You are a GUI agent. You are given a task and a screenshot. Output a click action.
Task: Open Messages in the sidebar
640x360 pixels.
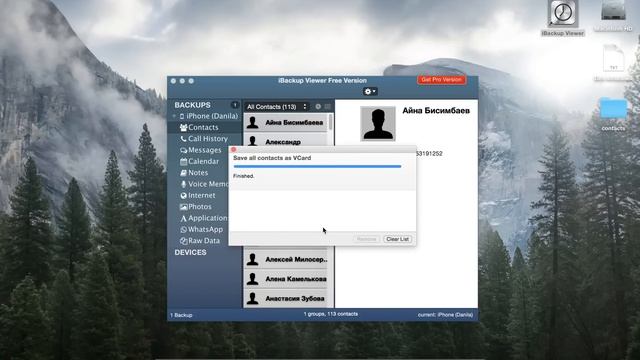(200, 150)
